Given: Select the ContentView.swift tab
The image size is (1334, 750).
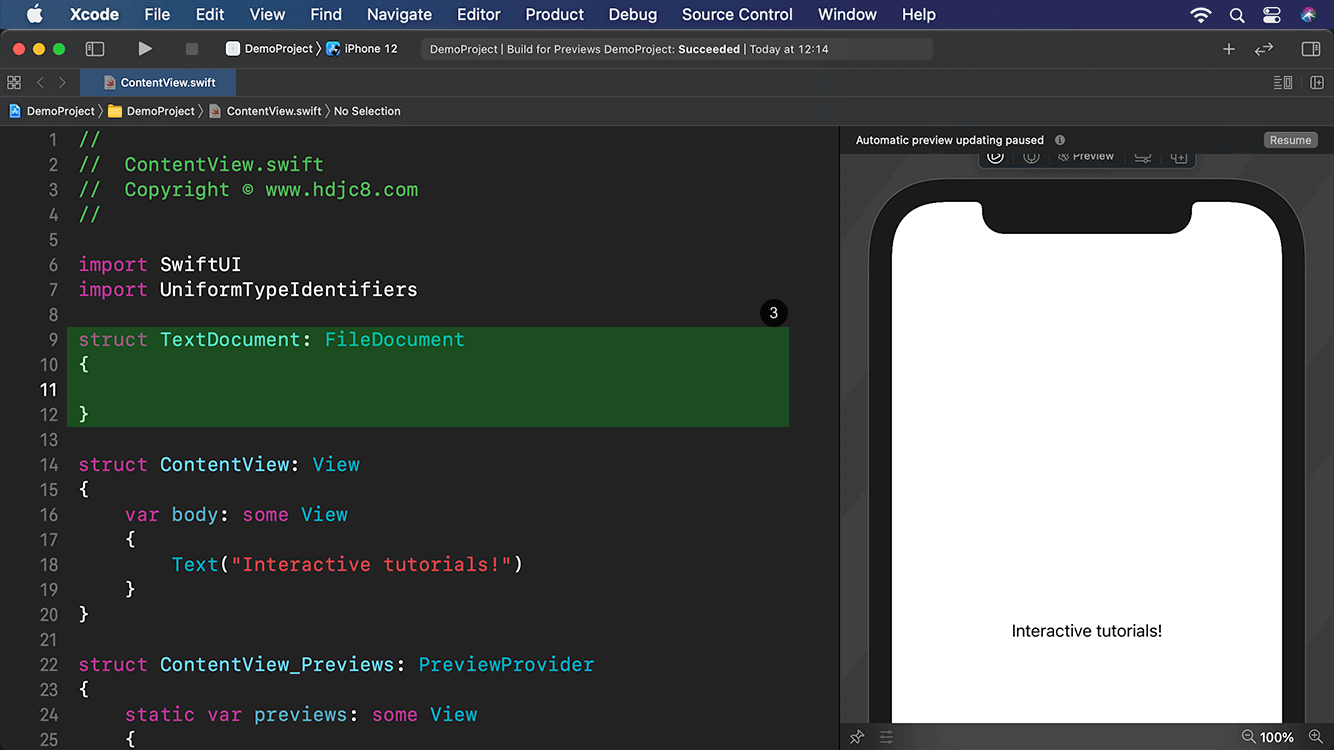Looking at the screenshot, I should [159, 82].
